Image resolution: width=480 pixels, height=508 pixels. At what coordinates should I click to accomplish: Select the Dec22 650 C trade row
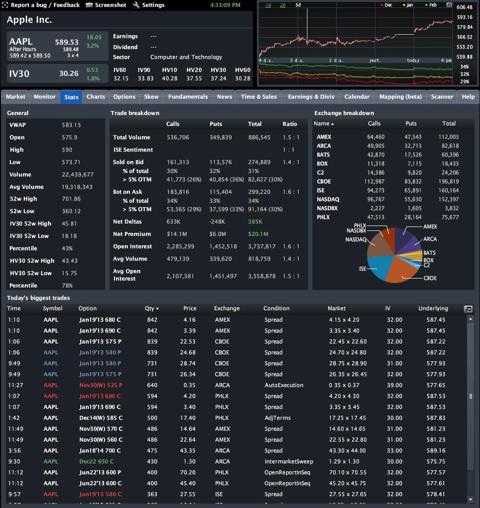click(236, 461)
